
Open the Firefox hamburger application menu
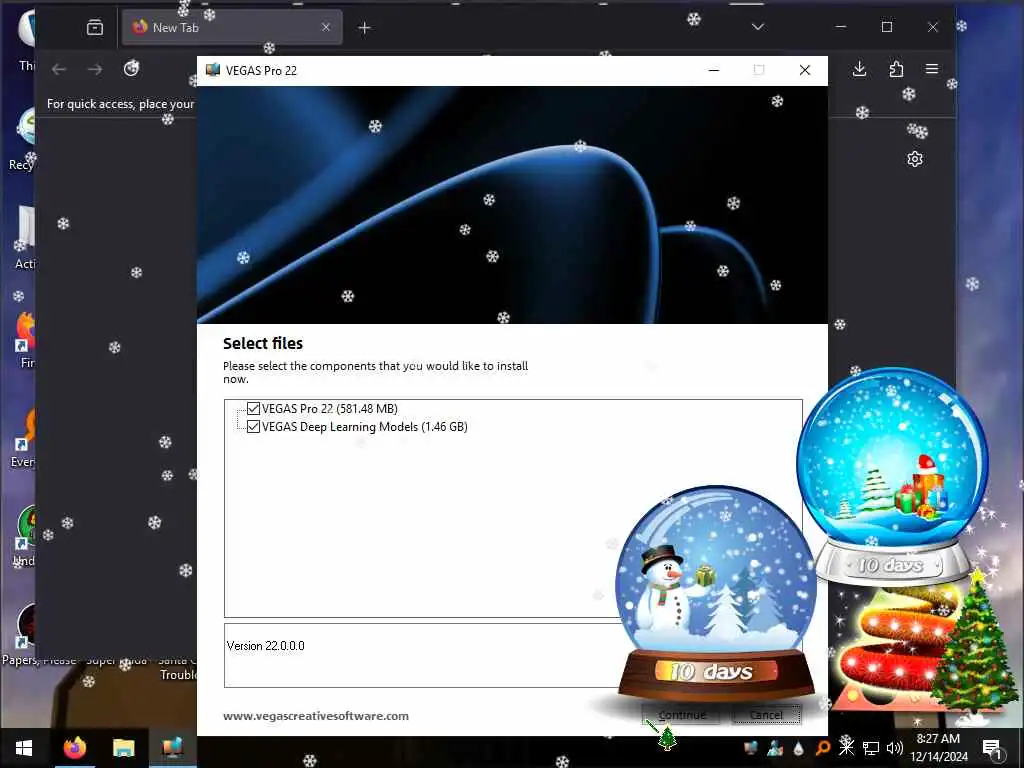coord(932,69)
